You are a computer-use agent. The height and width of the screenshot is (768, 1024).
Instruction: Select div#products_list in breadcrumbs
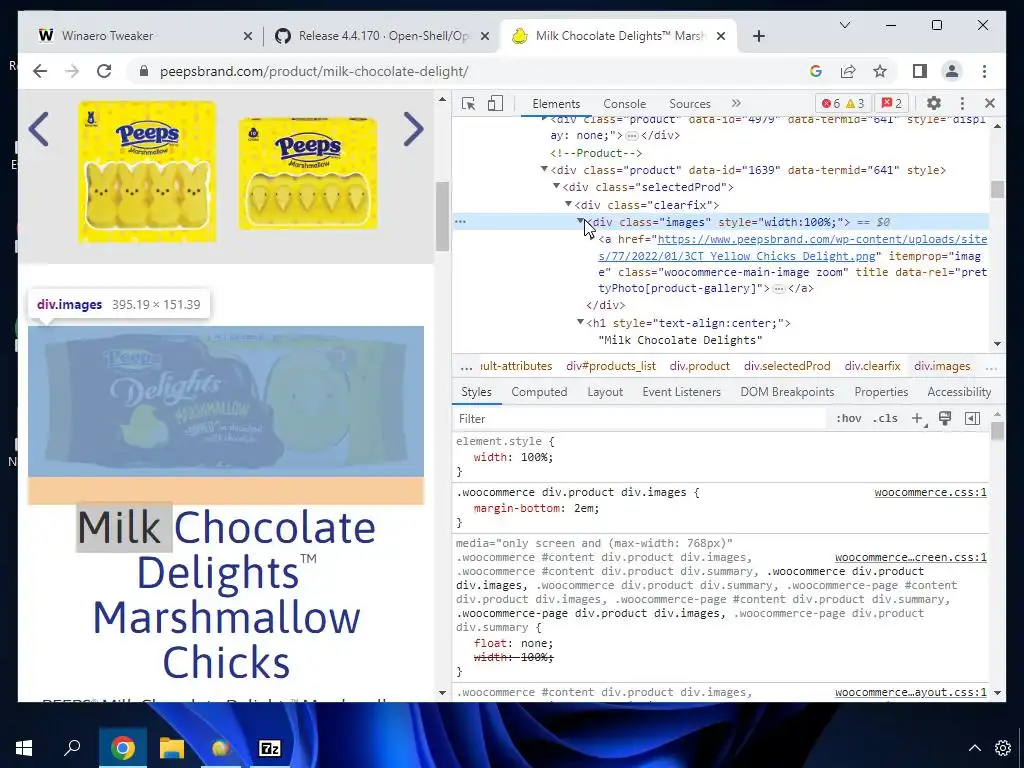(x=611, y=366)
